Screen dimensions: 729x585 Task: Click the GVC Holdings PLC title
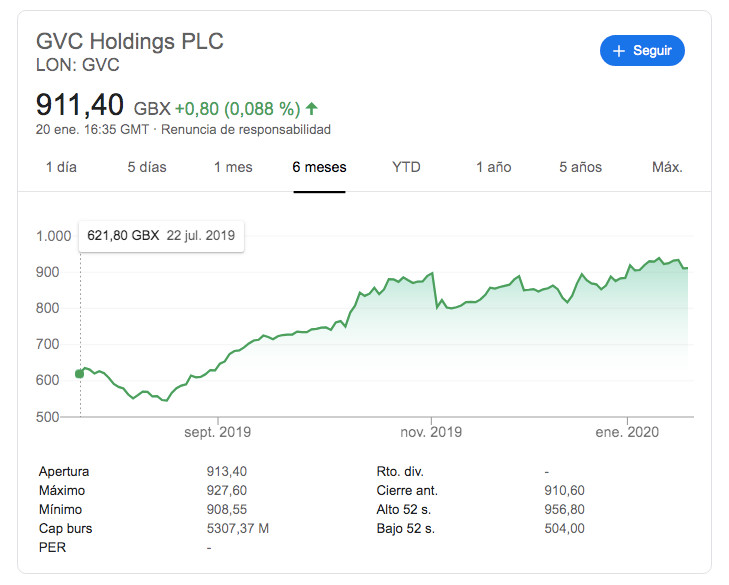pyautogui.click(x=130, y=41)
